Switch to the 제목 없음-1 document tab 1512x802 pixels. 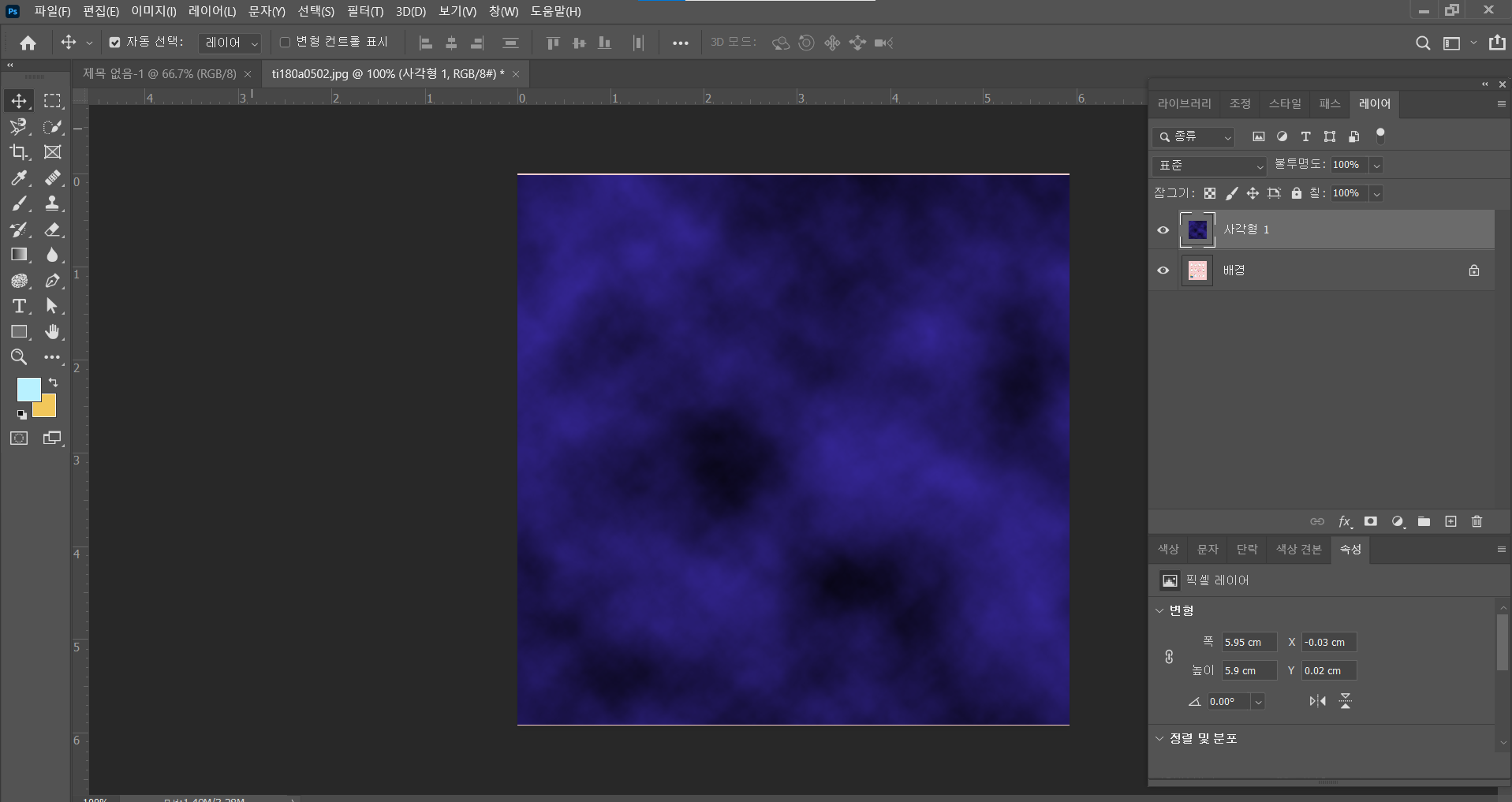pos(159,74)
